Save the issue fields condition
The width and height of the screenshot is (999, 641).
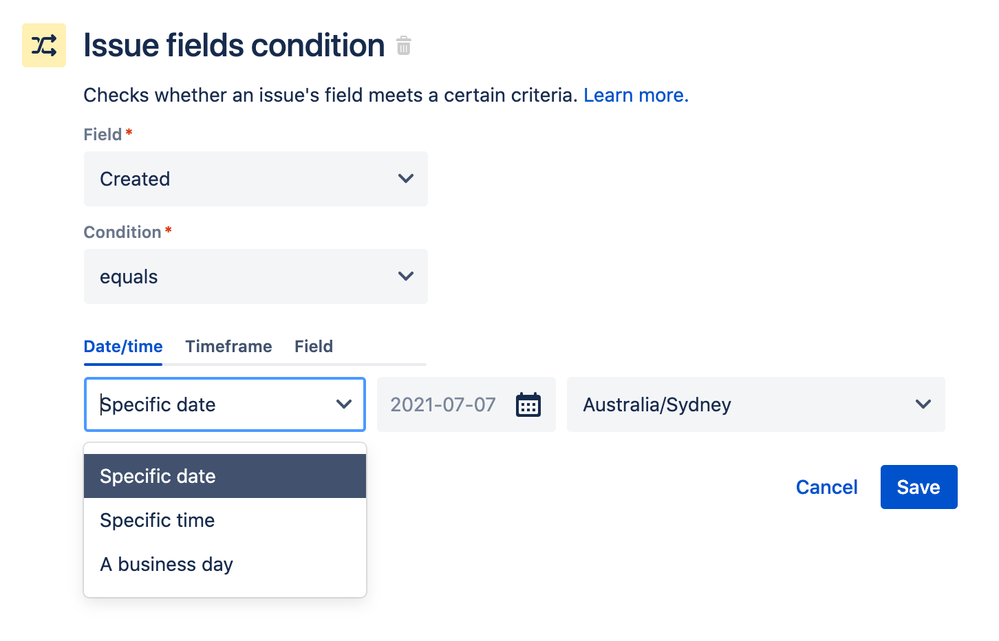918,487
